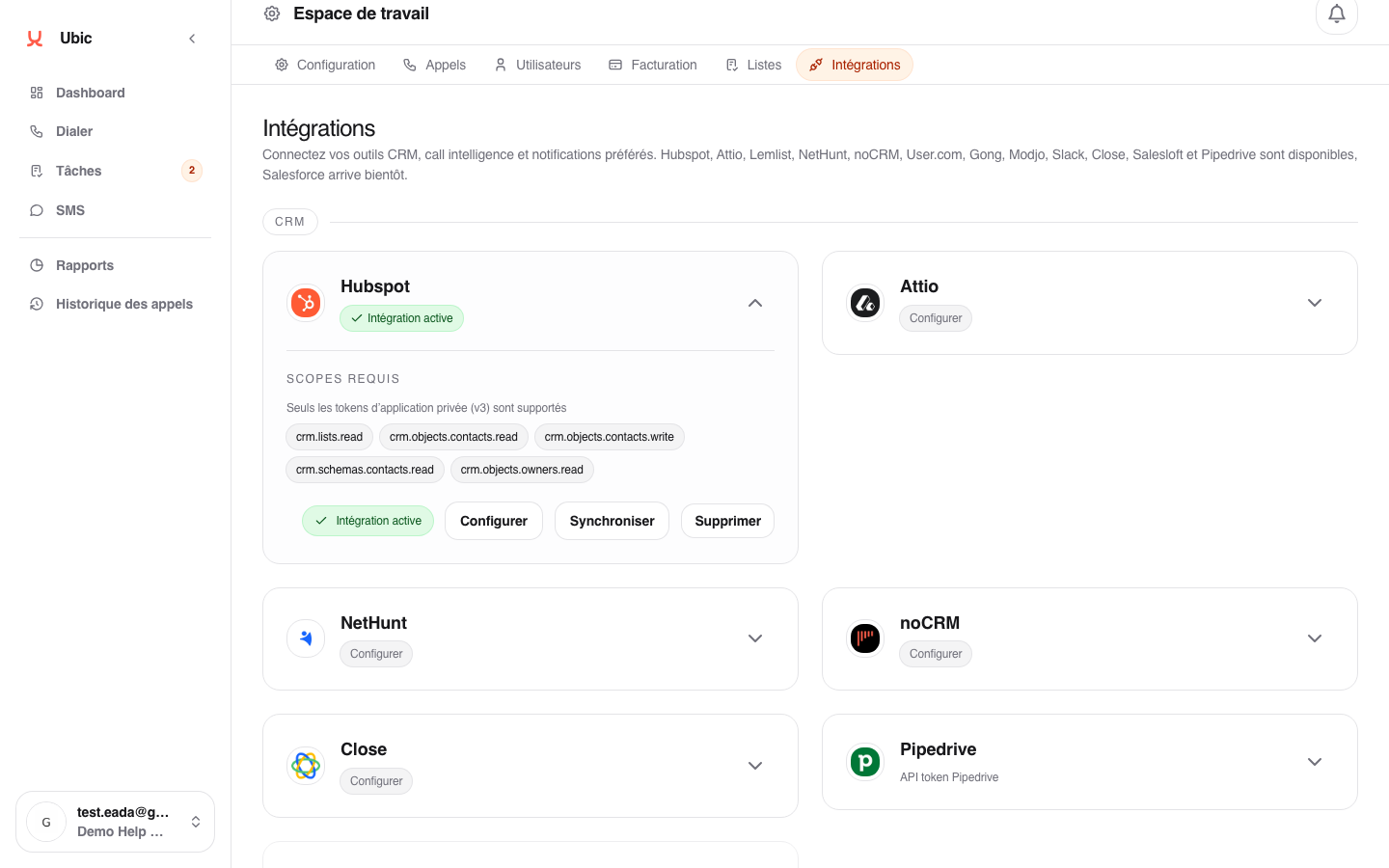
Task: Open the account switcher for test.eada
Action: [x=116, y=822]
